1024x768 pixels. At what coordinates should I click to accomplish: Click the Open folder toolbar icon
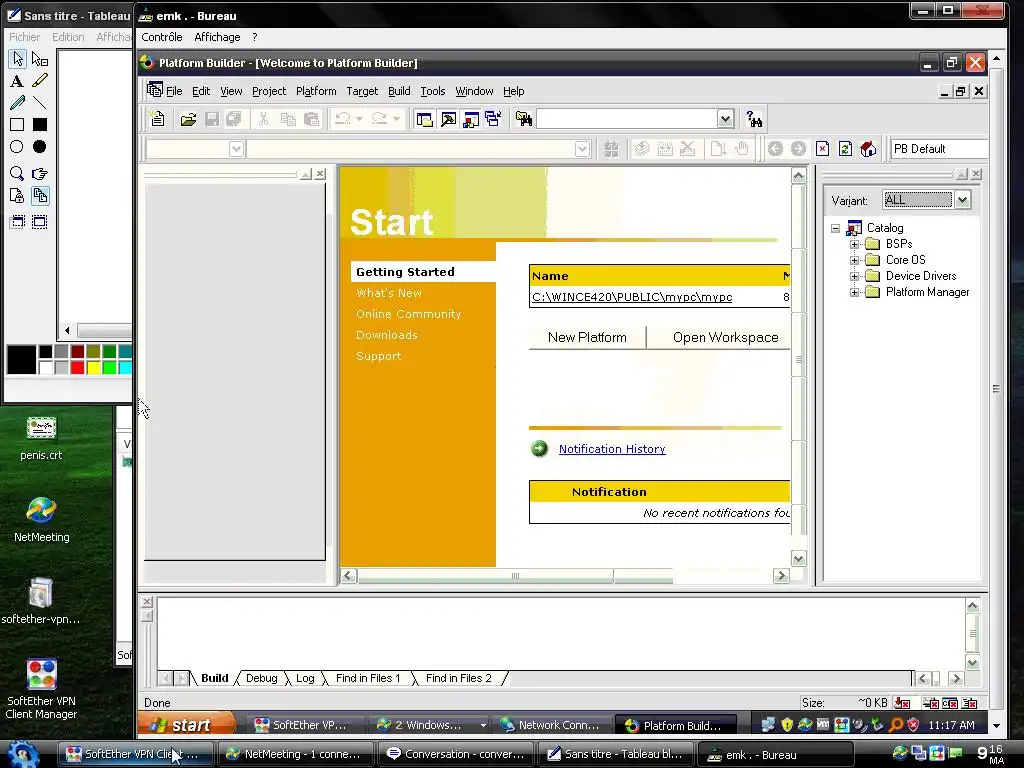click(188, 119)
